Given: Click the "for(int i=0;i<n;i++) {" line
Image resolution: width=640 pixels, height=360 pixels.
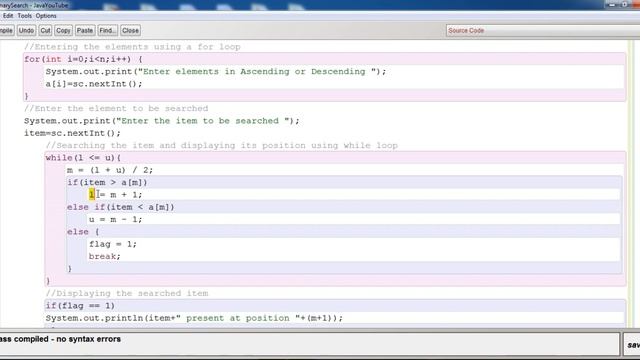Looking at the screenshot, I should point(83,59).
